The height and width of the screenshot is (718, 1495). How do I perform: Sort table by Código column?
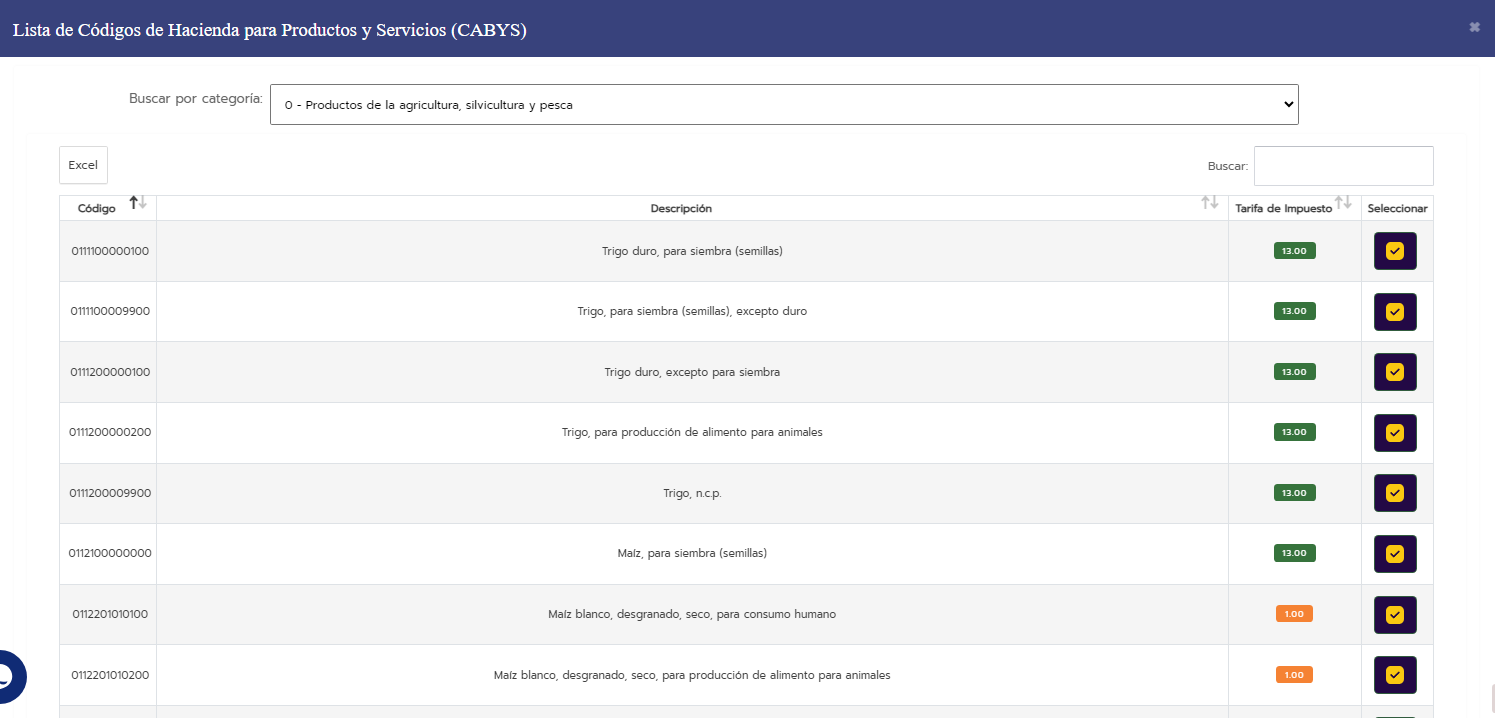click(108, 208)
